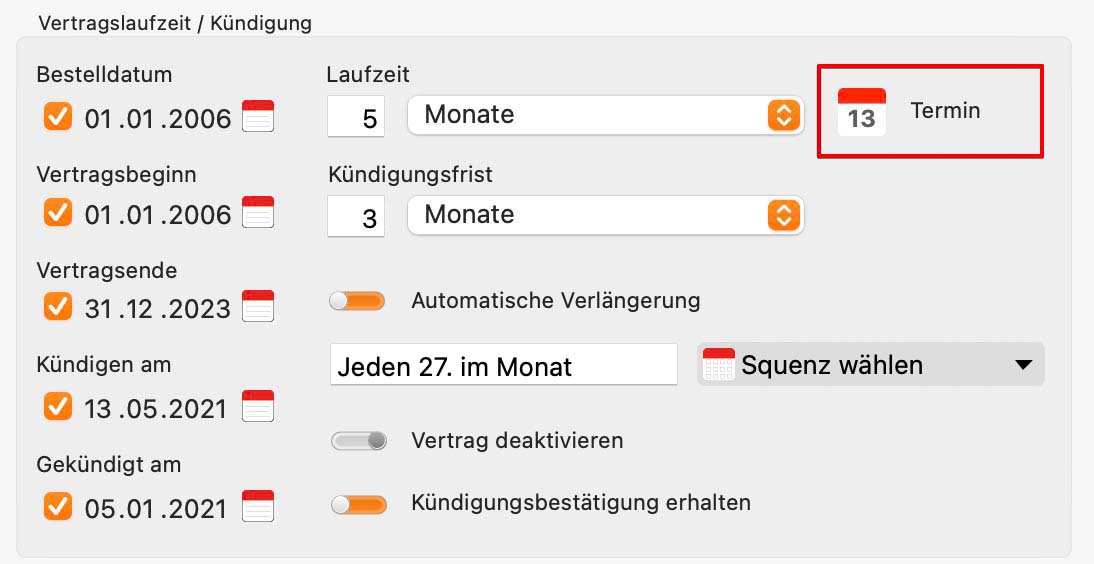The height and width of the screenshot is (564, 1094).
Task: Open calendar picker next to Kündigen am
Action: pos(258,406)
